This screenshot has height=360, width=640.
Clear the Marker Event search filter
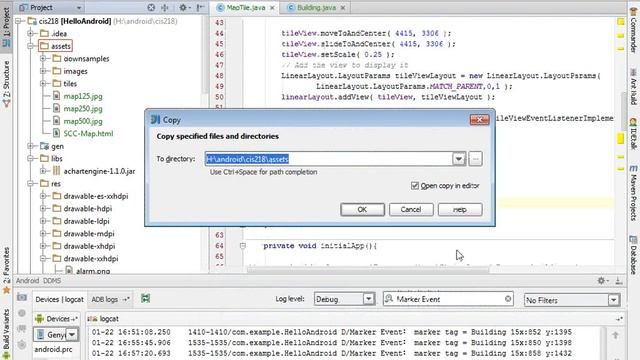(x=508, y=299)
